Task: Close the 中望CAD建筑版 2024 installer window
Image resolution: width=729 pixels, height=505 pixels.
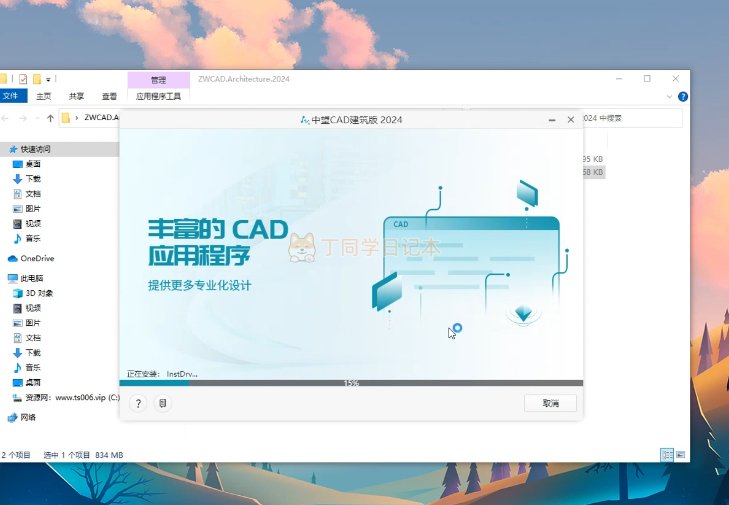Action: tap(571, 120)
